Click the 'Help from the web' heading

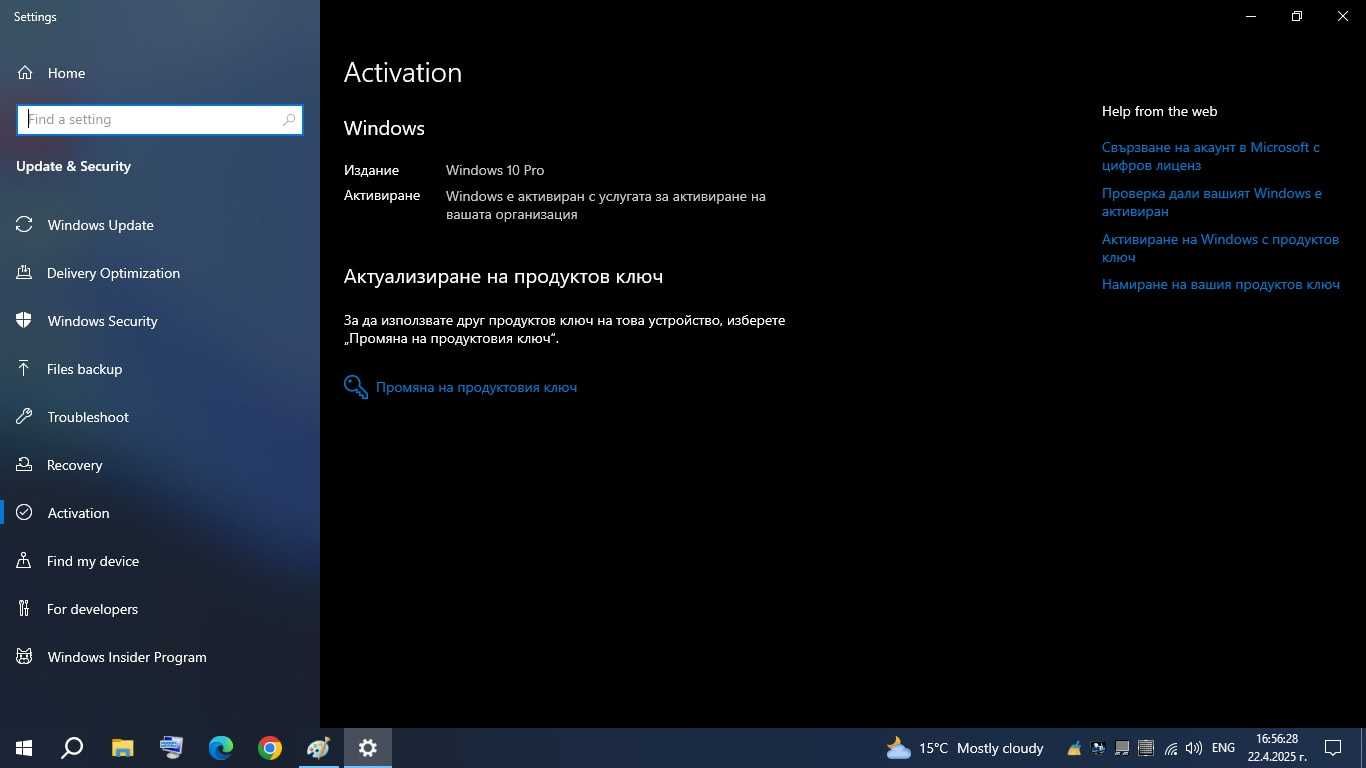click(1159, 111)
